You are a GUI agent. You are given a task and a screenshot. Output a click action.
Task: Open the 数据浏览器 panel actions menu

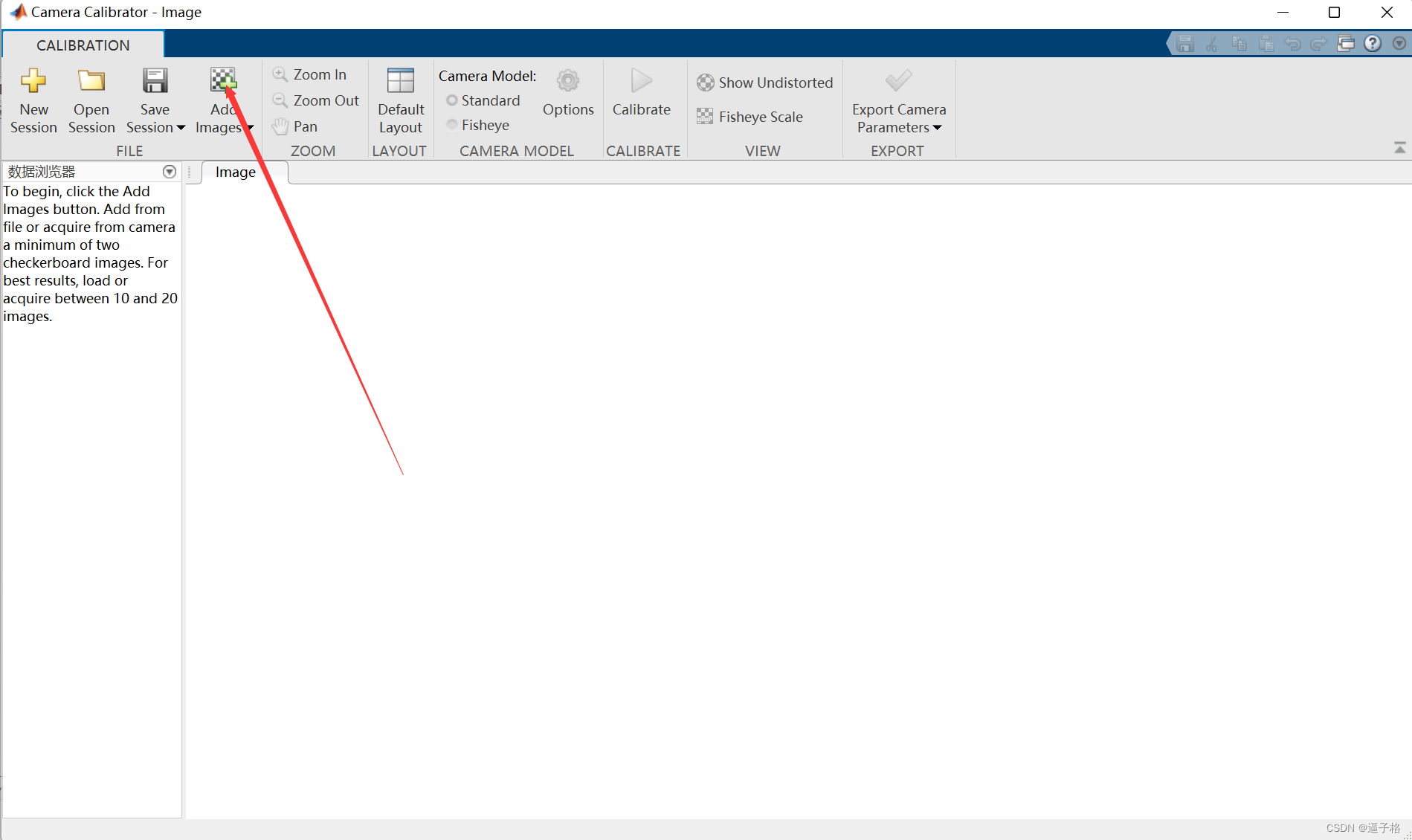pyautogui.click(x=170, y=172)
